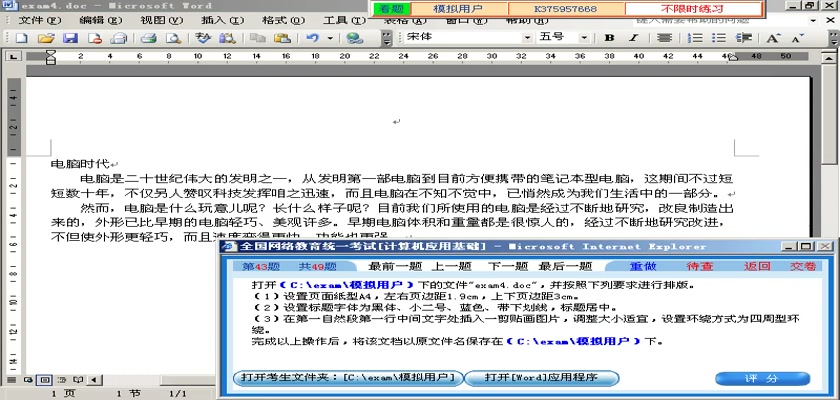Viewport: 840px width, 400px height.
Task: Switch to Print Layout view
Action: tap(46, 380)
